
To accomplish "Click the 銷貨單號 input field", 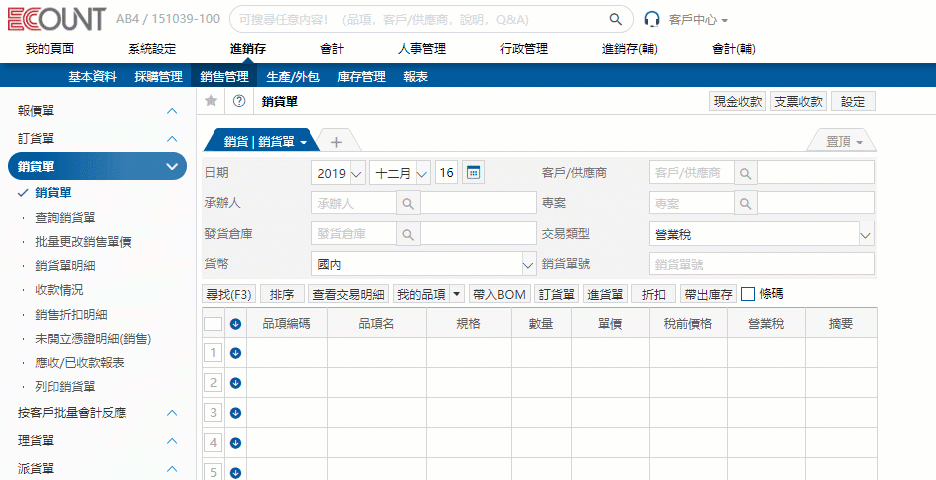I will point(761,264).
